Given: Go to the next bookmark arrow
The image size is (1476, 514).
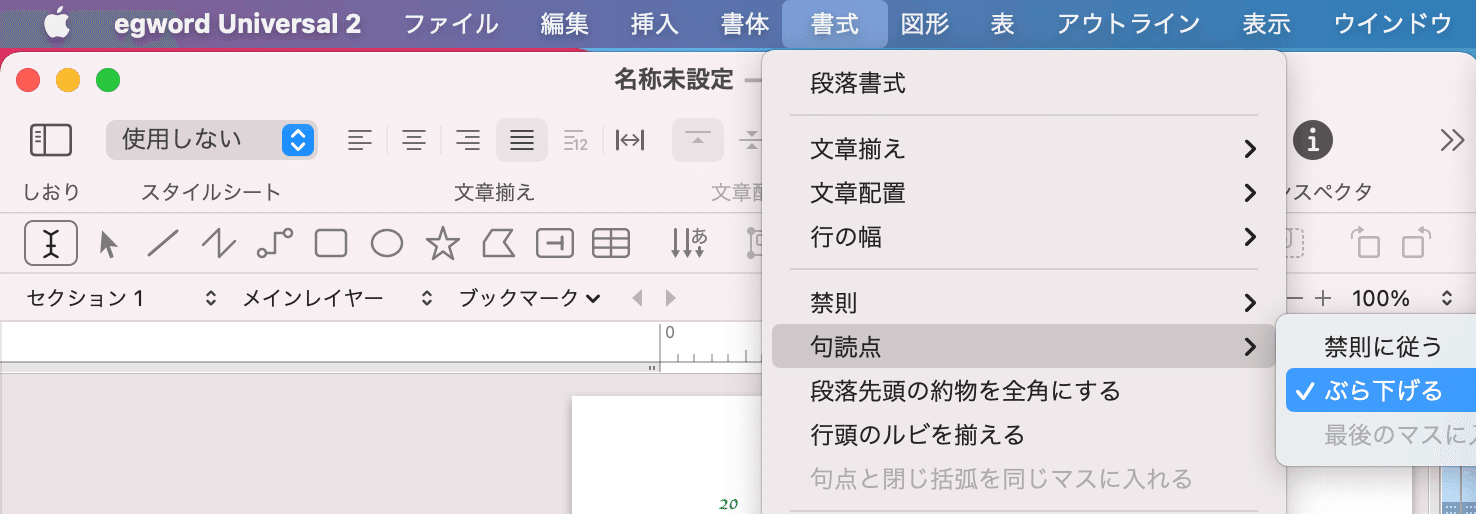Looking at the screenshot, I should click(x=670, y=298).
